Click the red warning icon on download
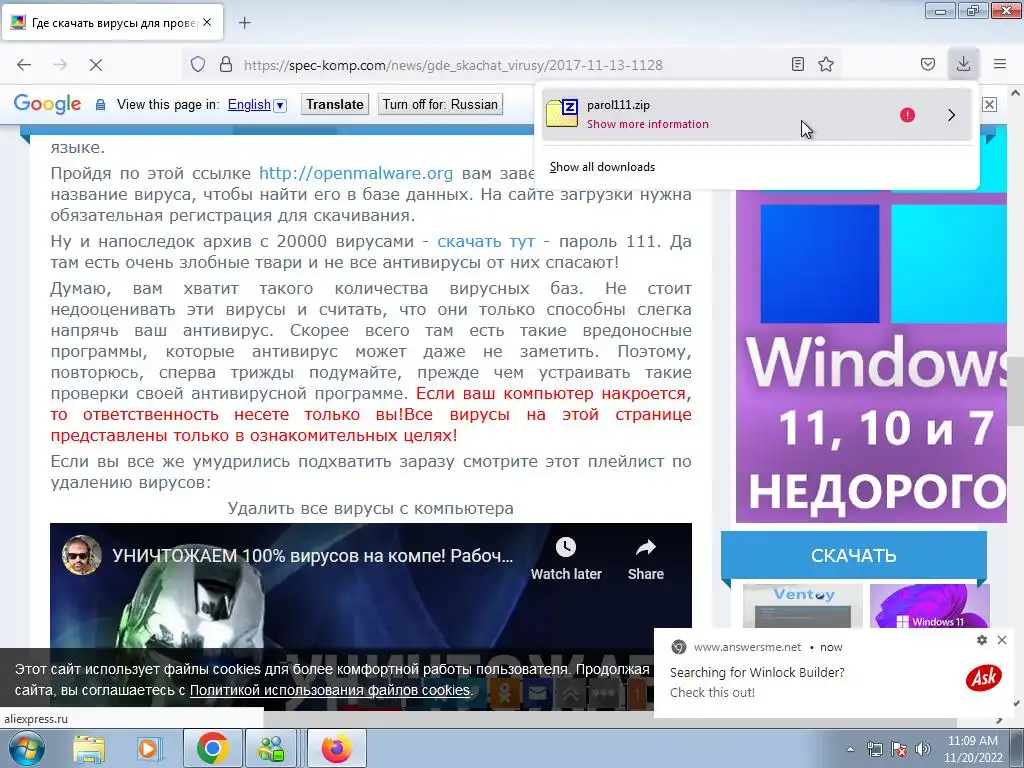 tap(907, 115)
